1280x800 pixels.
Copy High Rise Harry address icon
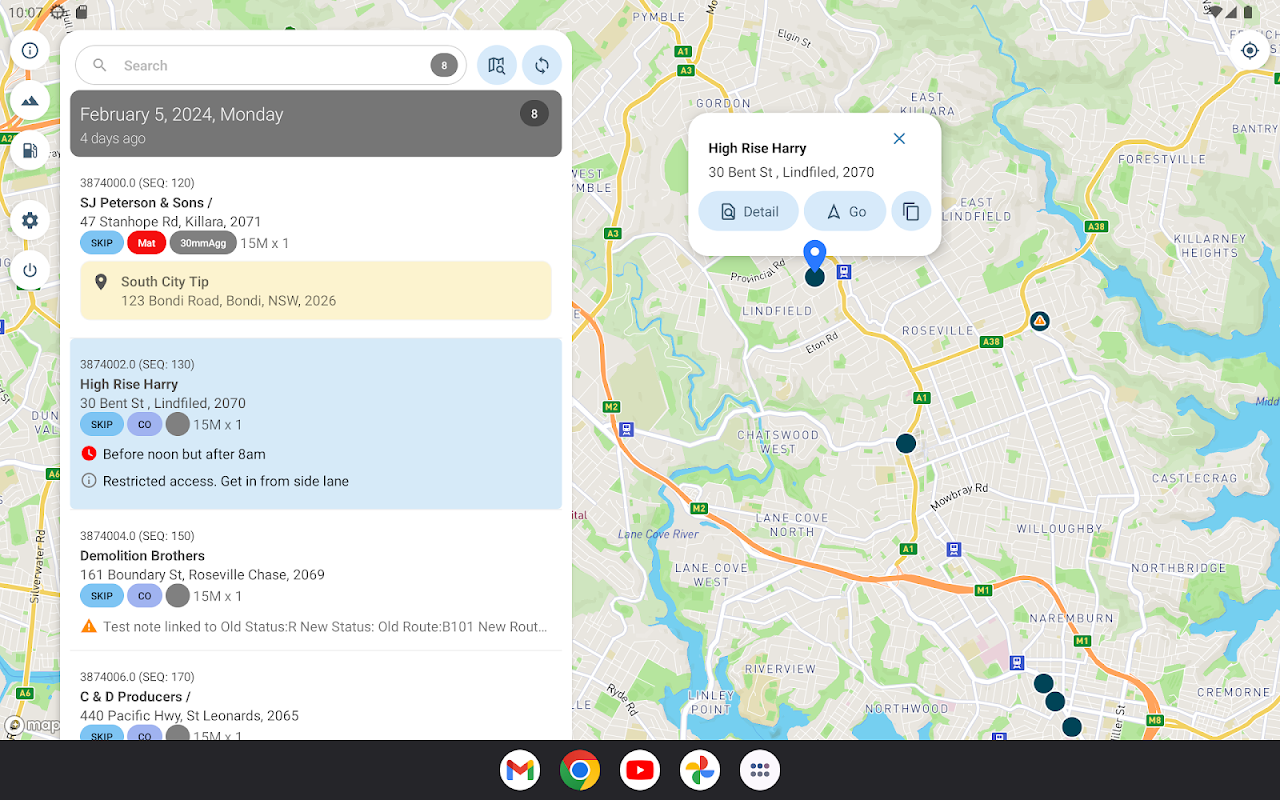click(911, 212)
